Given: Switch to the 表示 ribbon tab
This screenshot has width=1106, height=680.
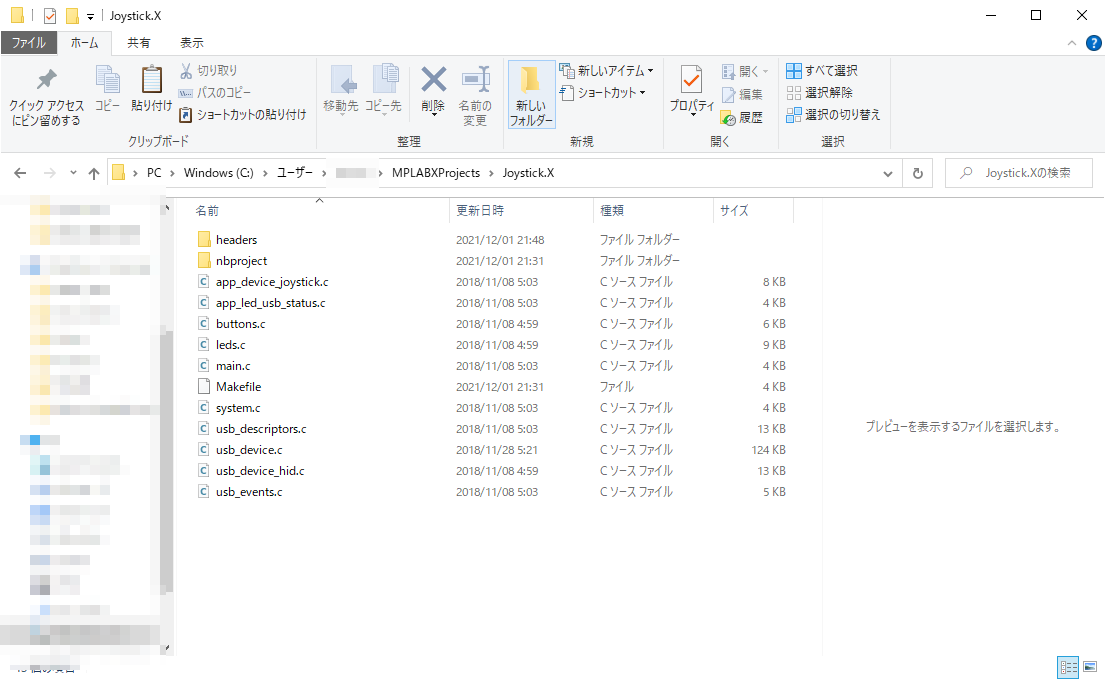Looking at the screenshot, I should point(191,42).
